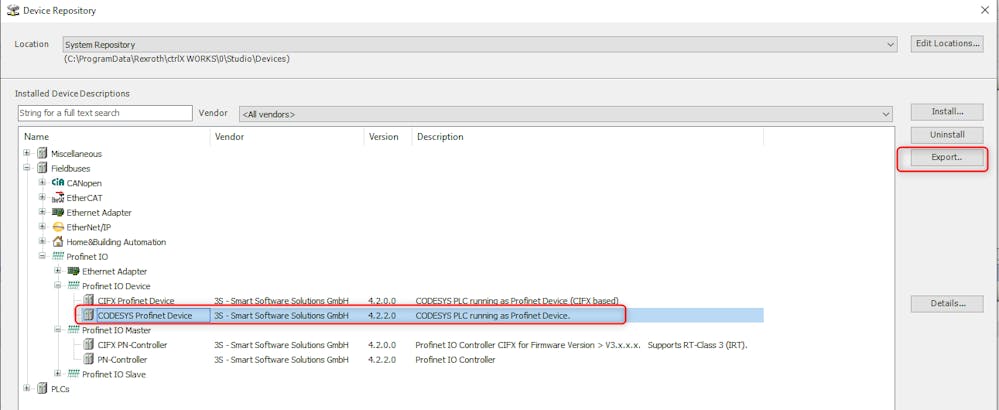Click the CODESYS Profinet Device icon
Screen dimensions: 999x410
pos(88,316)
